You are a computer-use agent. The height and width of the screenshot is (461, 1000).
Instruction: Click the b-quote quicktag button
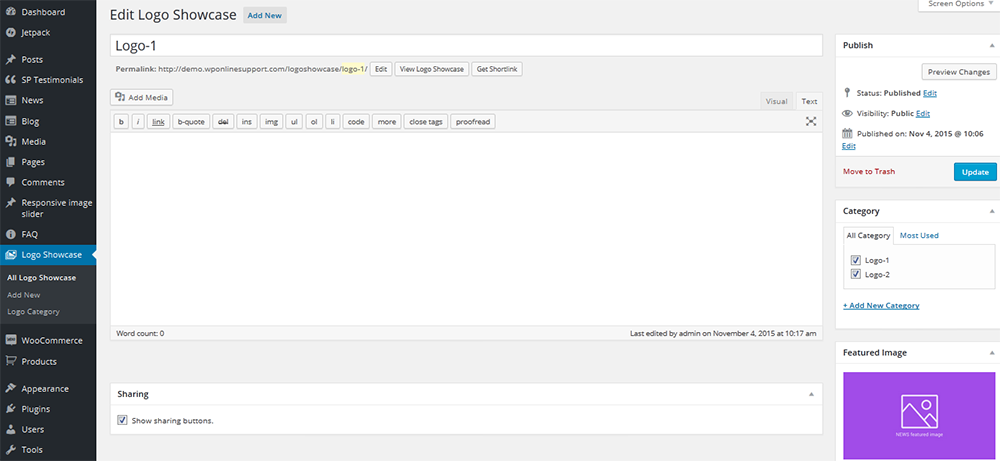click(x=191, y=122)
